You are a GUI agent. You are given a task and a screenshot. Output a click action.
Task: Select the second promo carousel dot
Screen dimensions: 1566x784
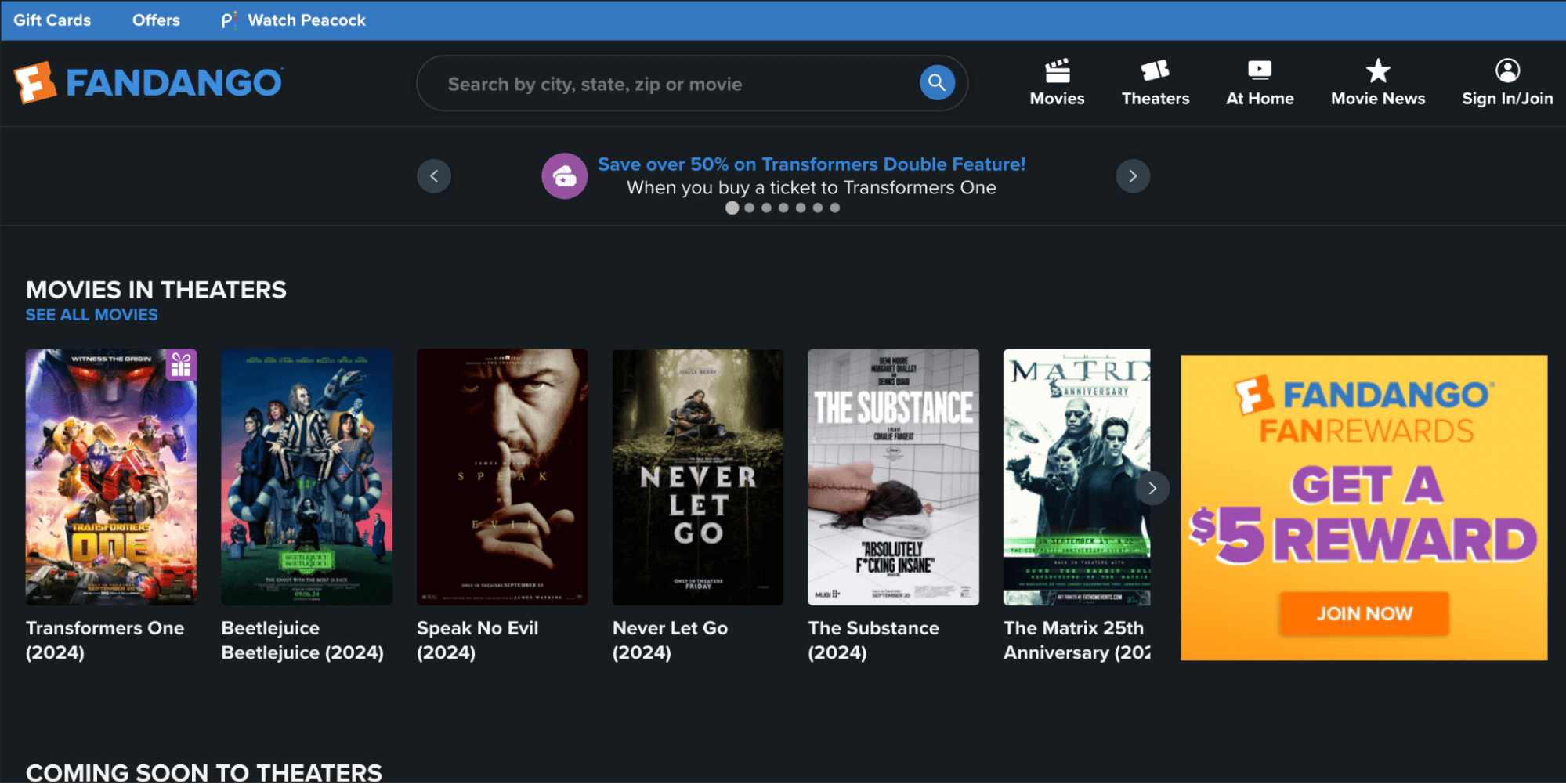click(x=750, y=208)
